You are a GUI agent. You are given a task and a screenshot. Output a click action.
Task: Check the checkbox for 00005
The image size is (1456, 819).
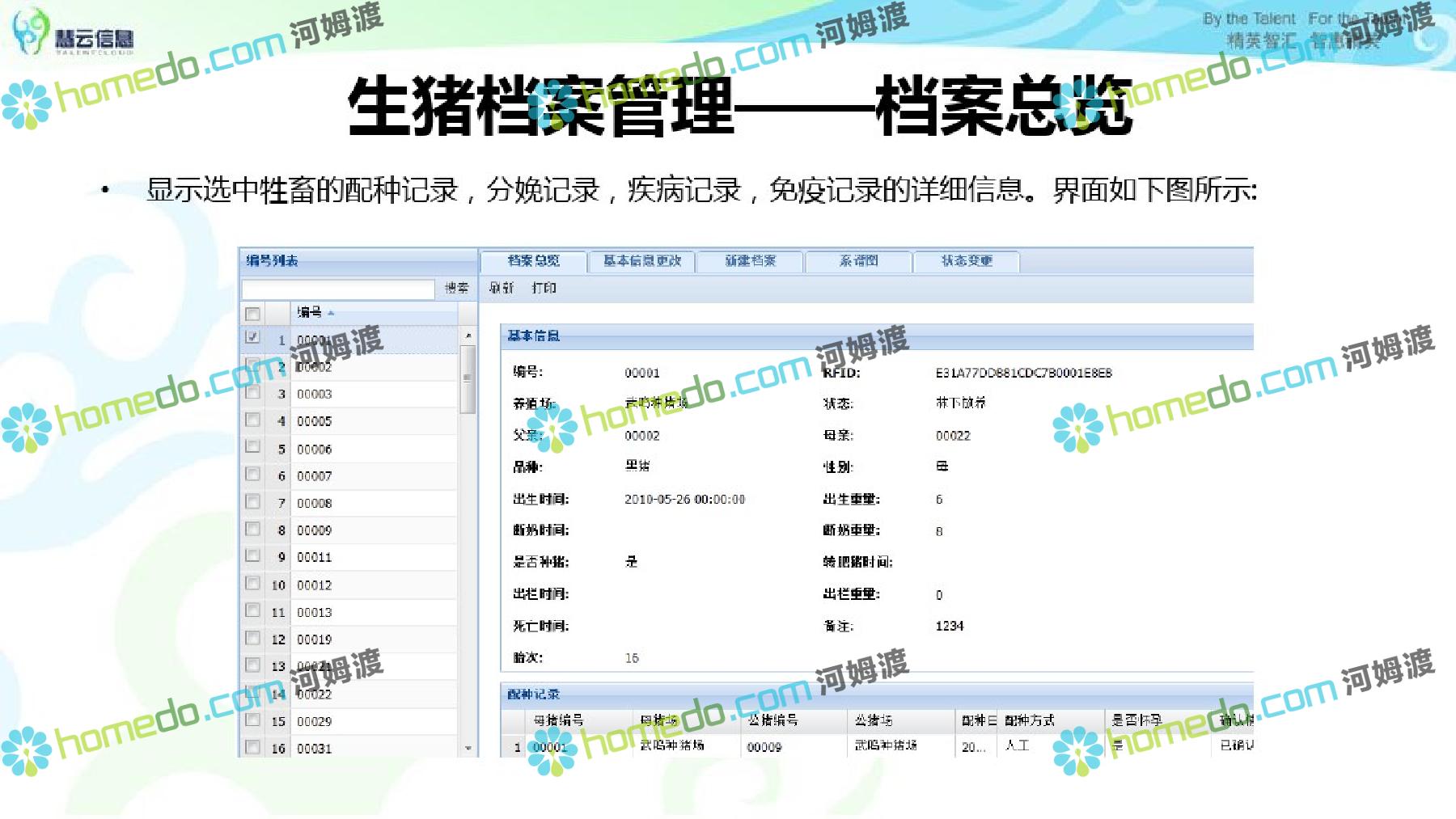[x=252, y=420]
